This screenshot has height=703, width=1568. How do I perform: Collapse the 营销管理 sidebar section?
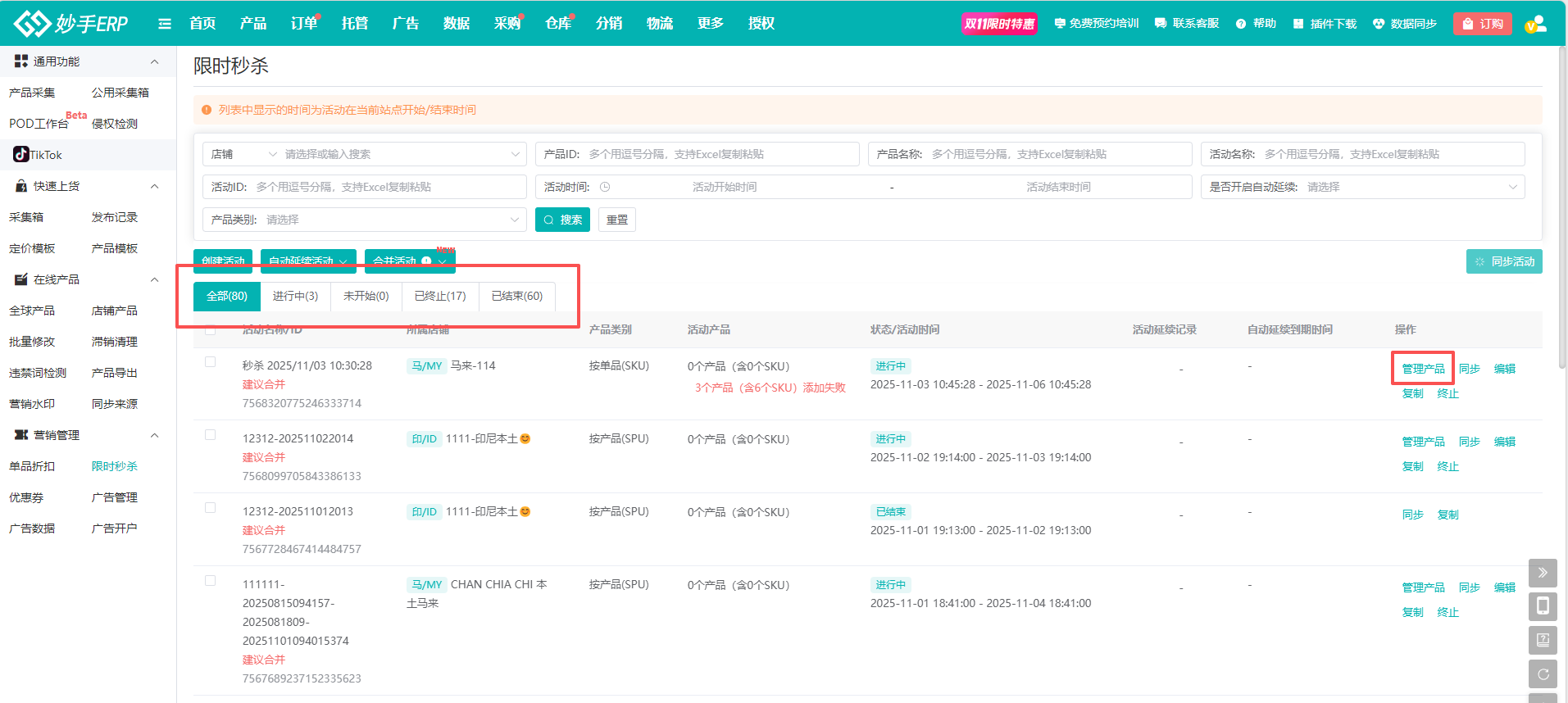(154, 435)
